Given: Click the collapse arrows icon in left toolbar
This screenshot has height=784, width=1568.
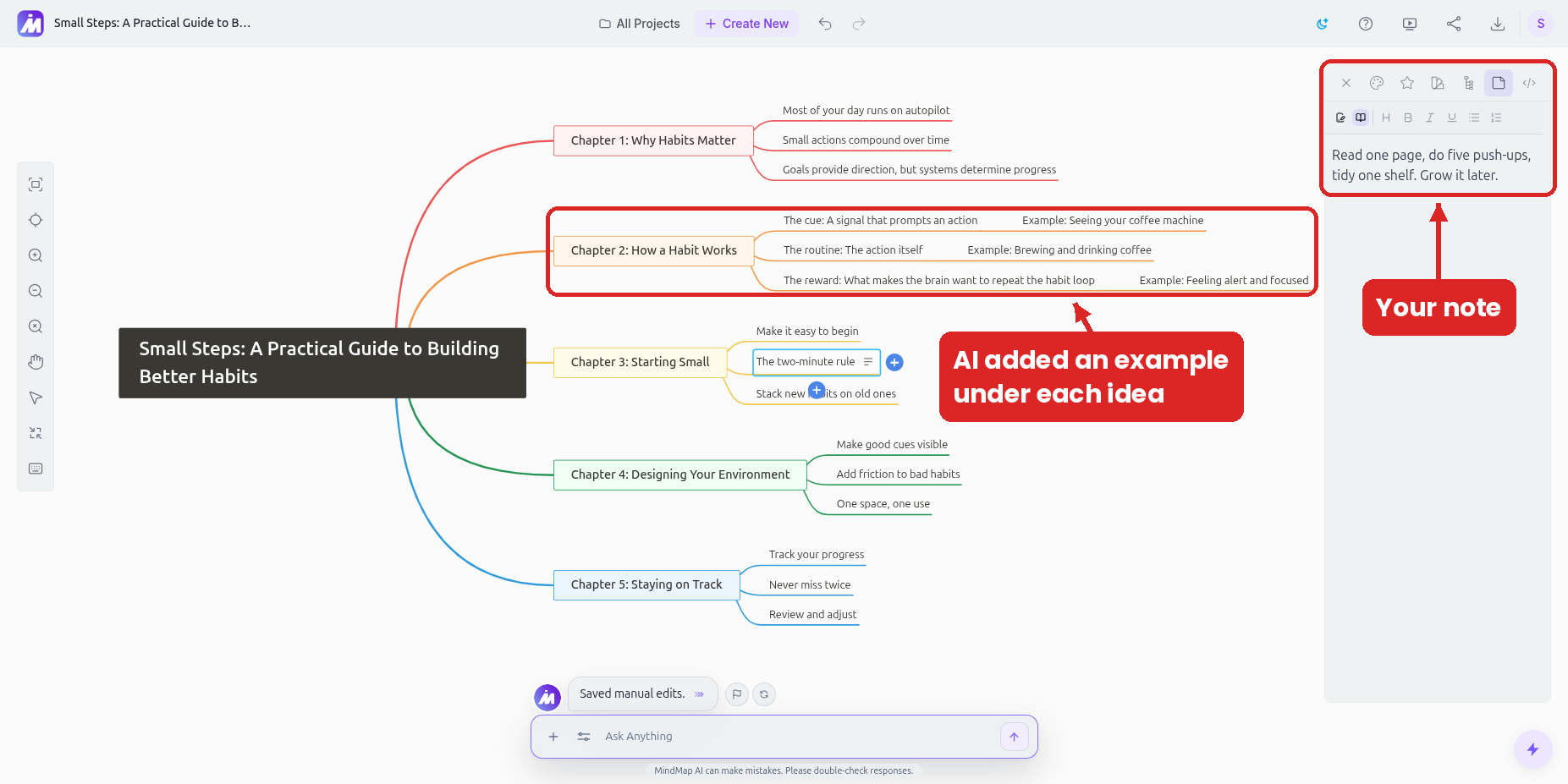Looking at the screenshot, I should point(36,433).
